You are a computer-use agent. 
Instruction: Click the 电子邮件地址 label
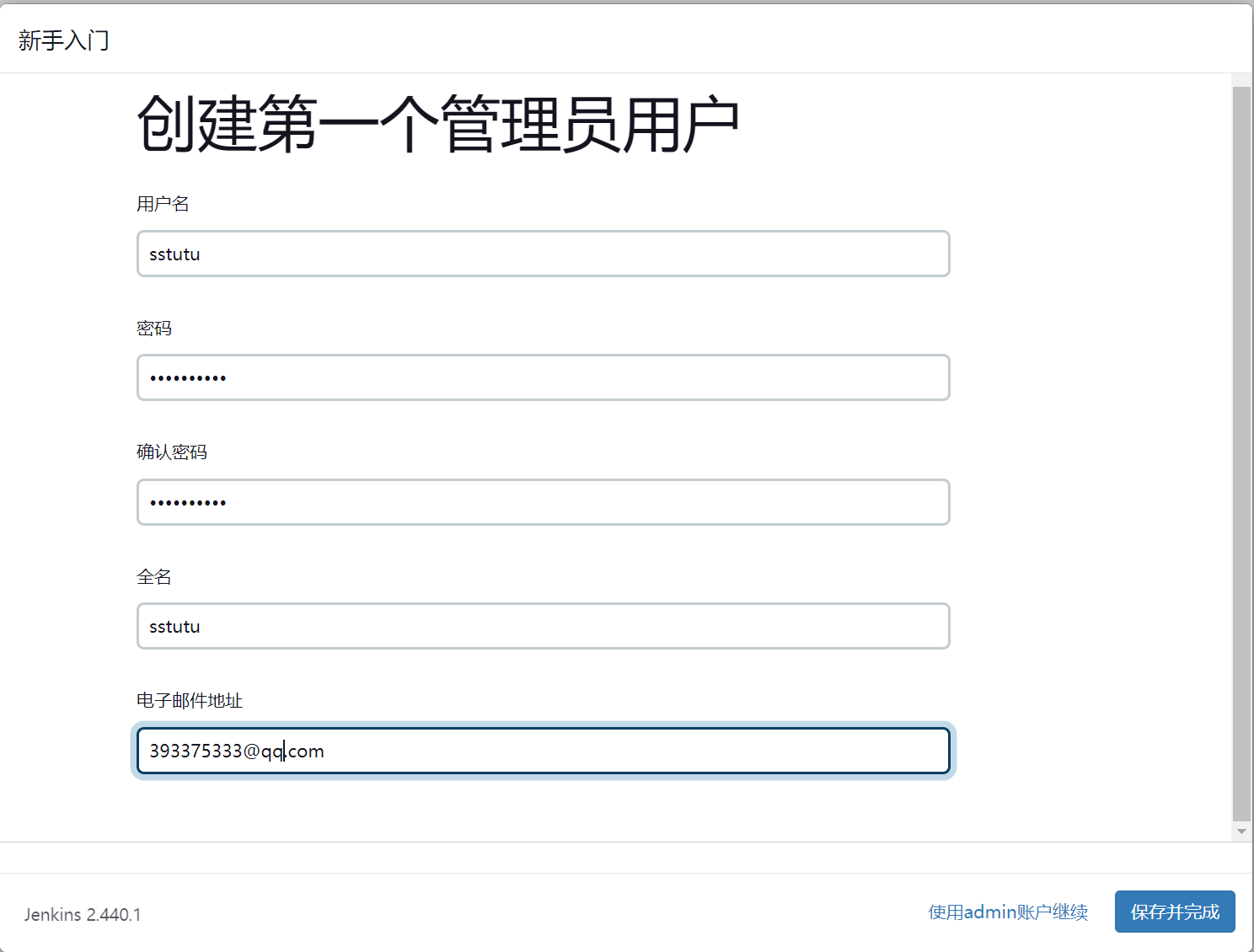click(190, 701)
